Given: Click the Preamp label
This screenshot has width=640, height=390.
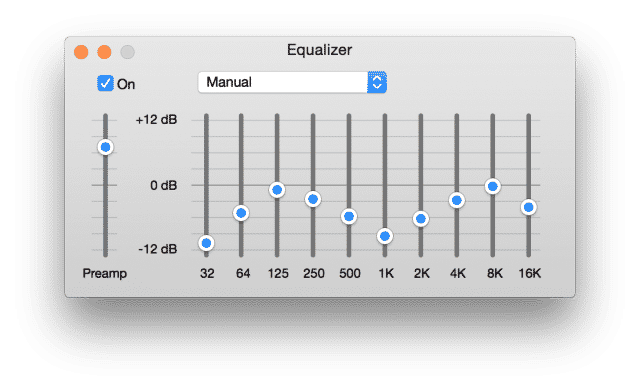Looking at the screenshot, I should click(x=104, y=273).
